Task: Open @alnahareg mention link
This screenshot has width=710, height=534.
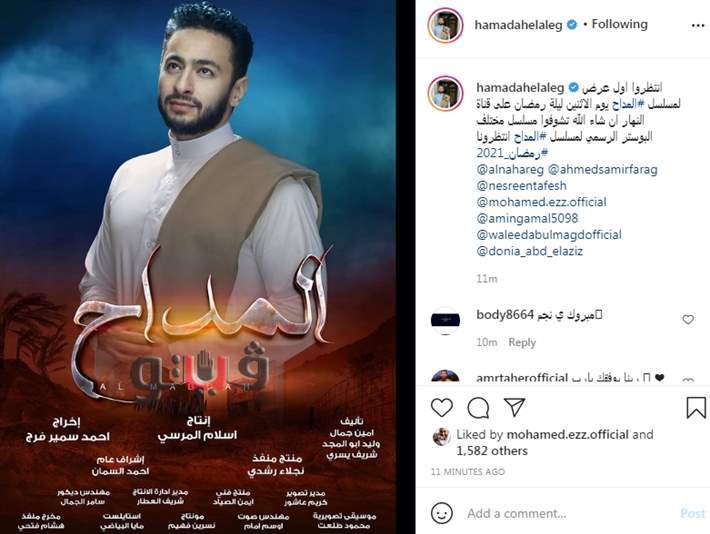Action: tap(510, 169)
